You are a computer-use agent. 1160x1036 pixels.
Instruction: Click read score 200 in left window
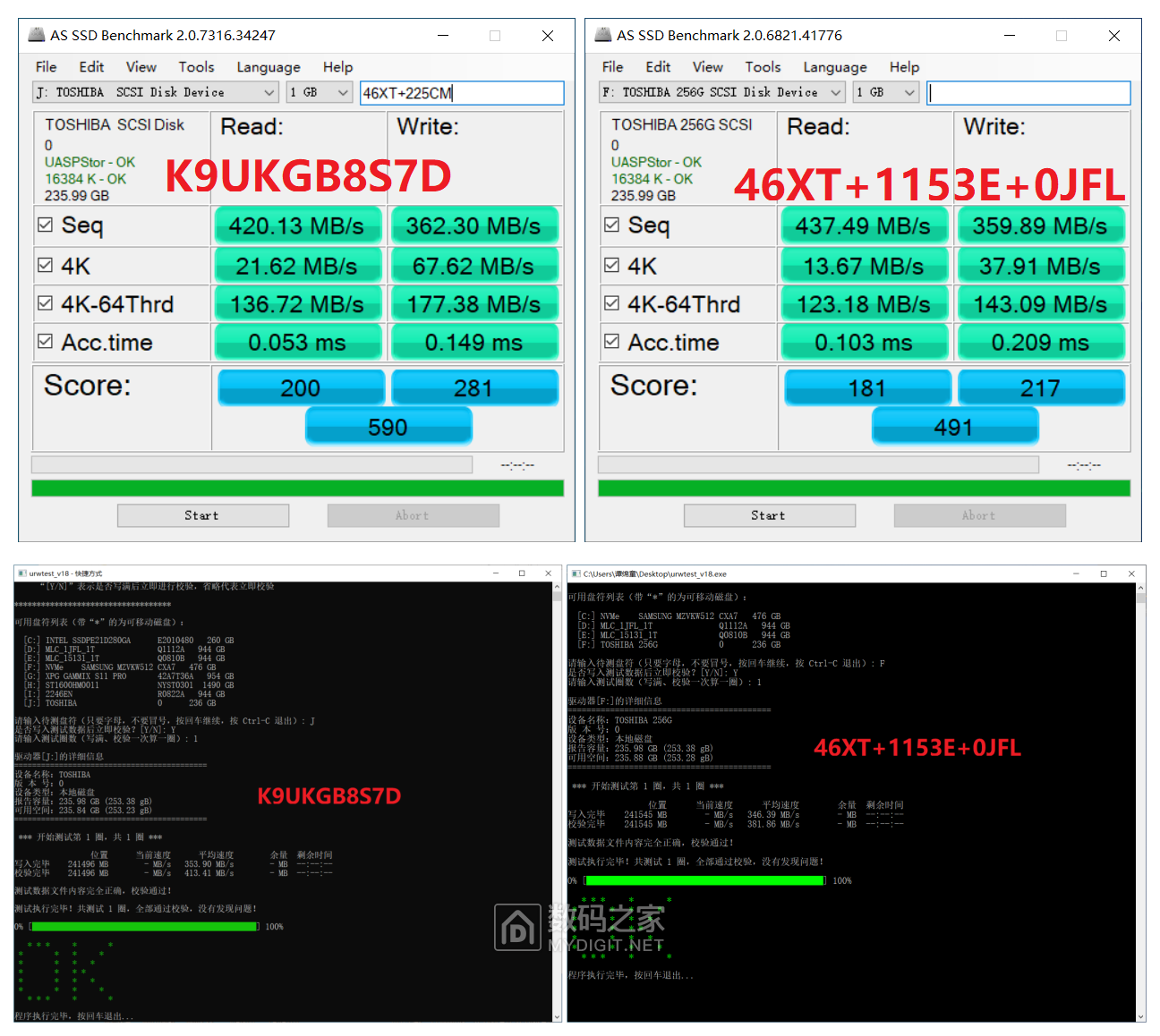(301, 387)
